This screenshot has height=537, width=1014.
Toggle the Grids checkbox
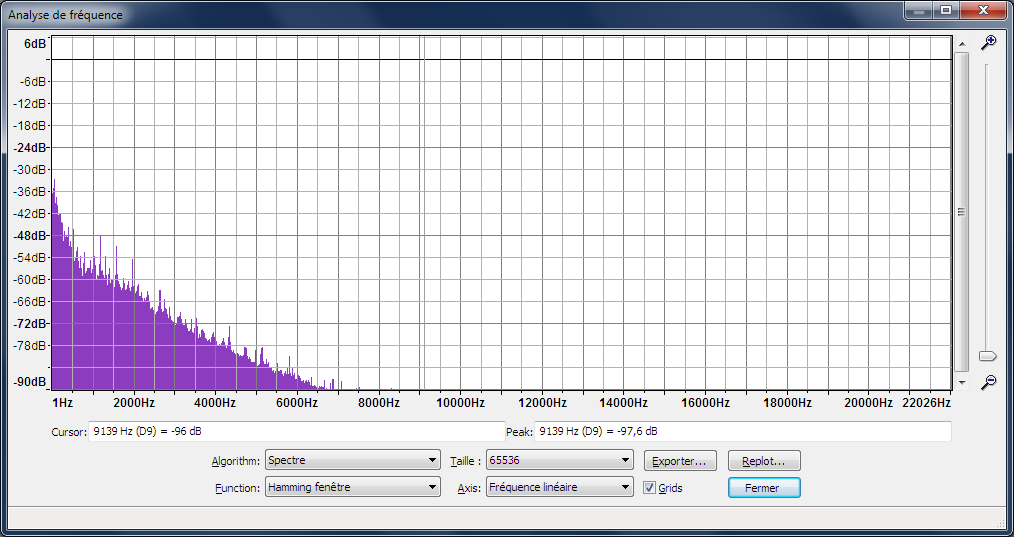pos(650,488)
